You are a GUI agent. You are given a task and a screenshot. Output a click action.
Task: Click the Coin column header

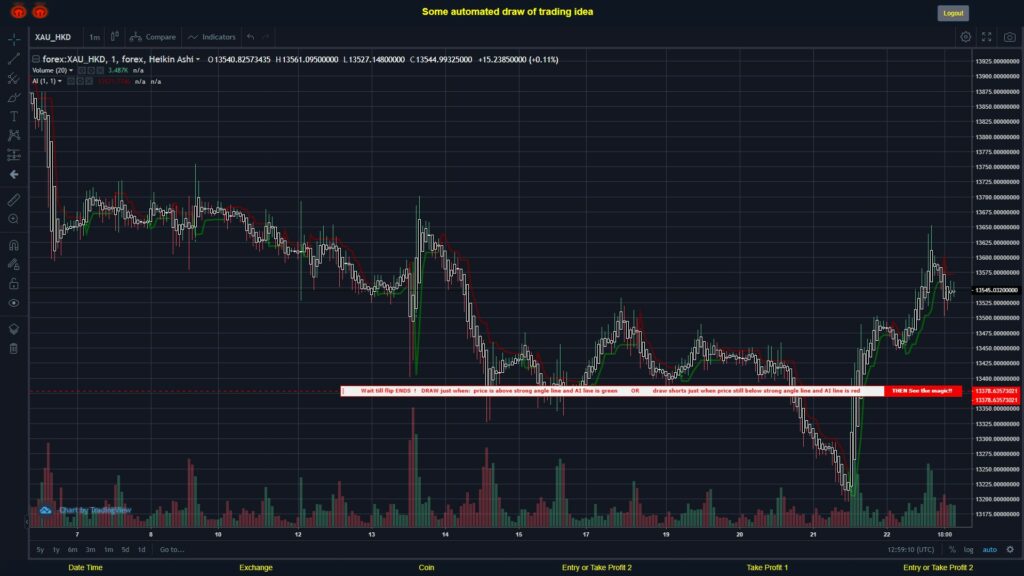pos(426,568)
